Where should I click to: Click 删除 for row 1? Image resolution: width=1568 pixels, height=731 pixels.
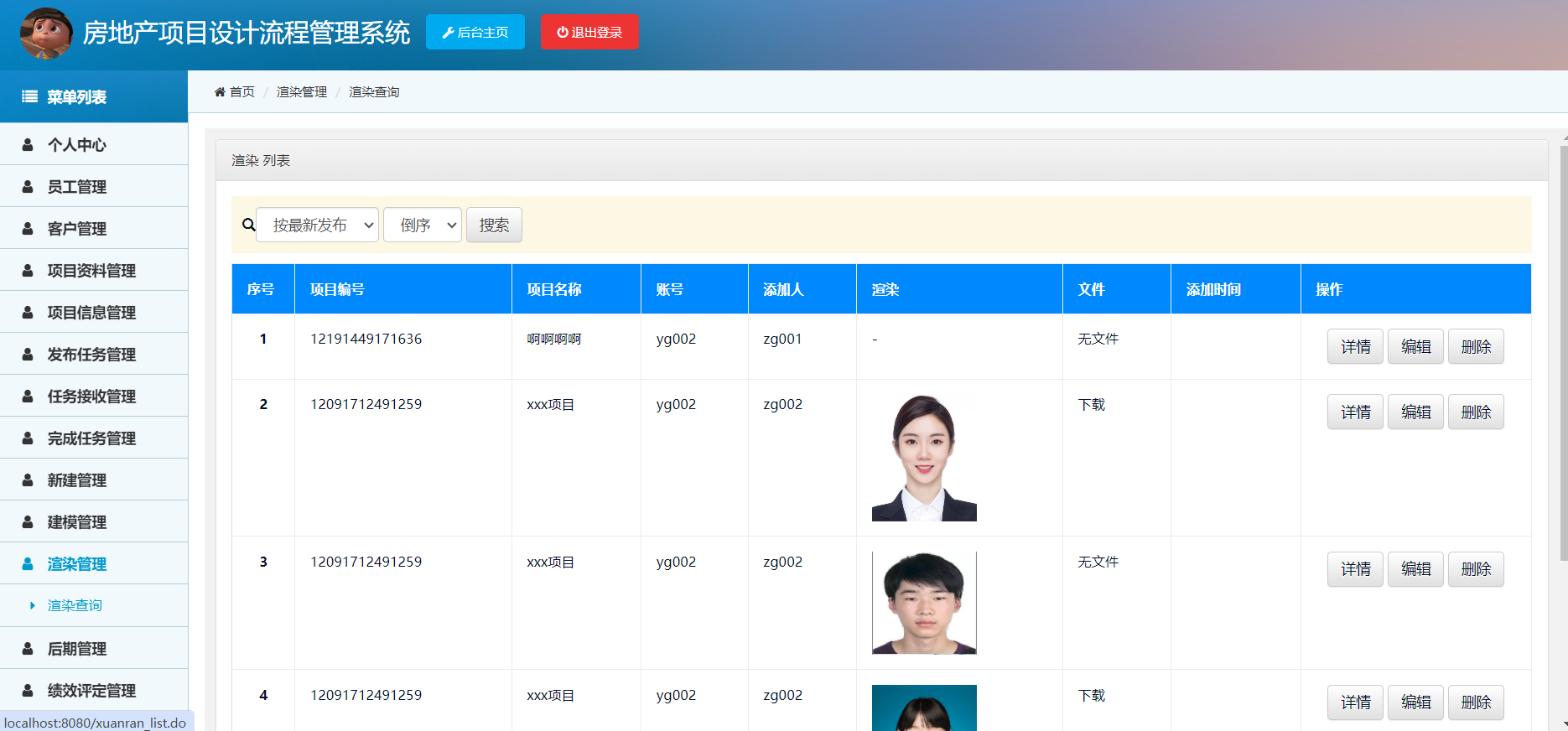[1476, 346]
